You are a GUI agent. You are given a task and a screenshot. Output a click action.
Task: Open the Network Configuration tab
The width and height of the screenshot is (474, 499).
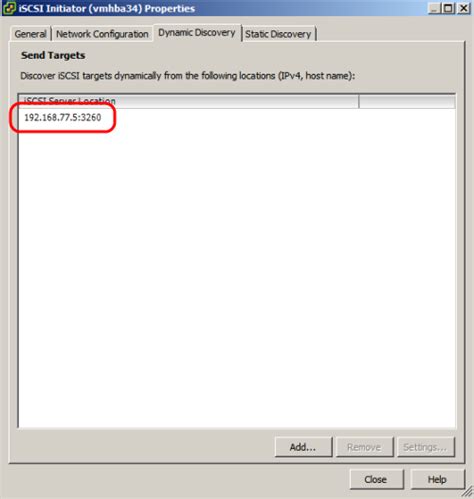click(102, 34)
